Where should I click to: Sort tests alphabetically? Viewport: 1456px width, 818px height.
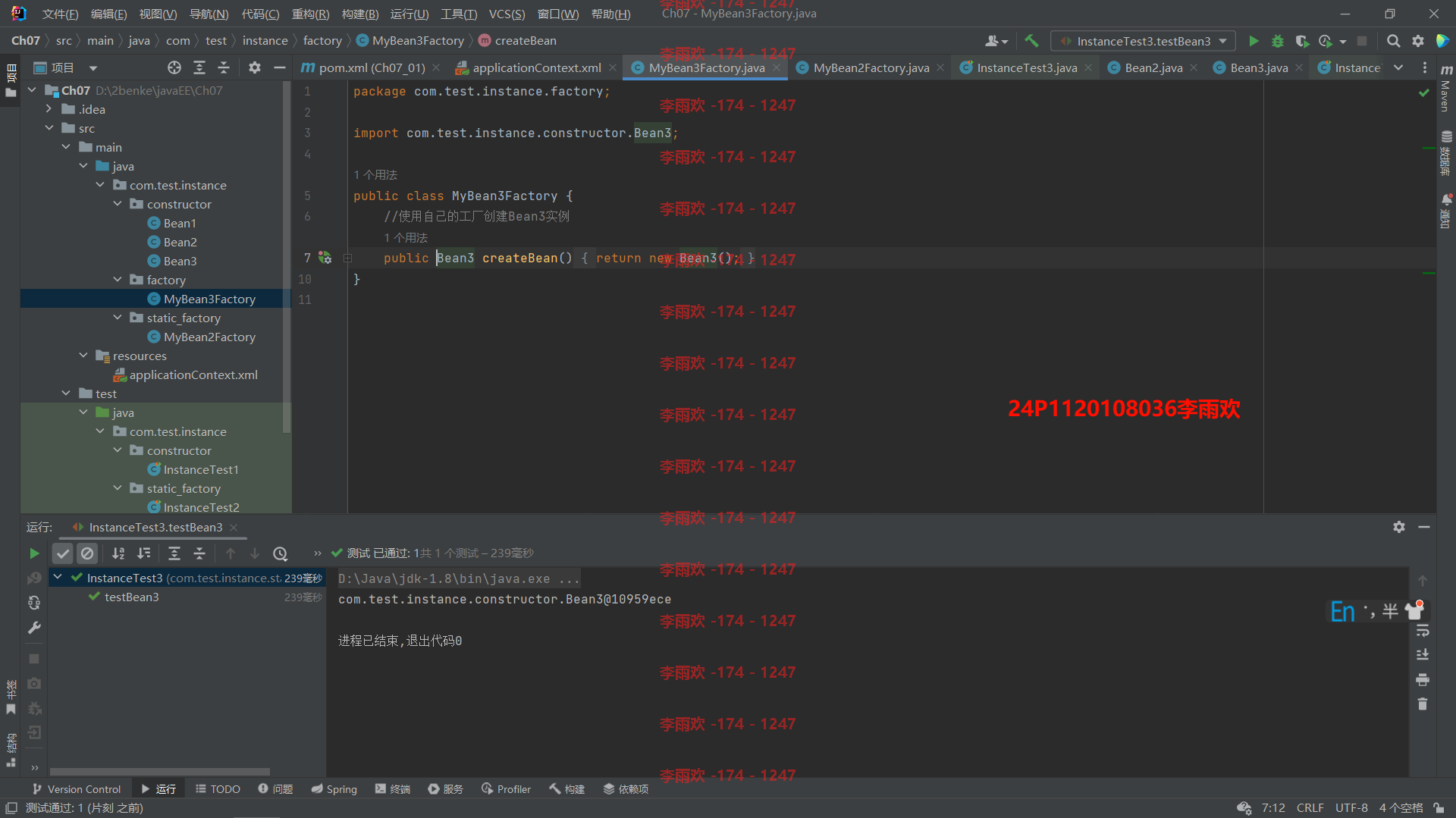point(119,553)
